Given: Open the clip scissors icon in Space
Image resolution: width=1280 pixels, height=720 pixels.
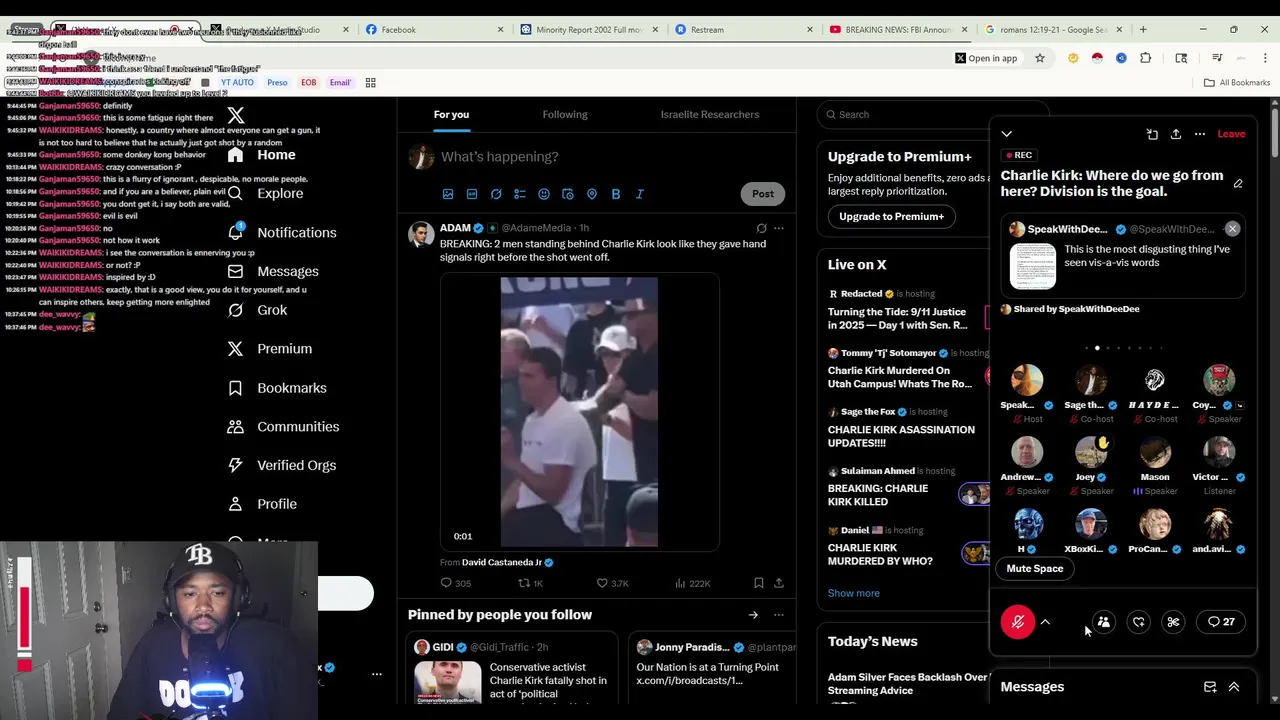Looking at the screenshot, I should tap(1174, 622).
